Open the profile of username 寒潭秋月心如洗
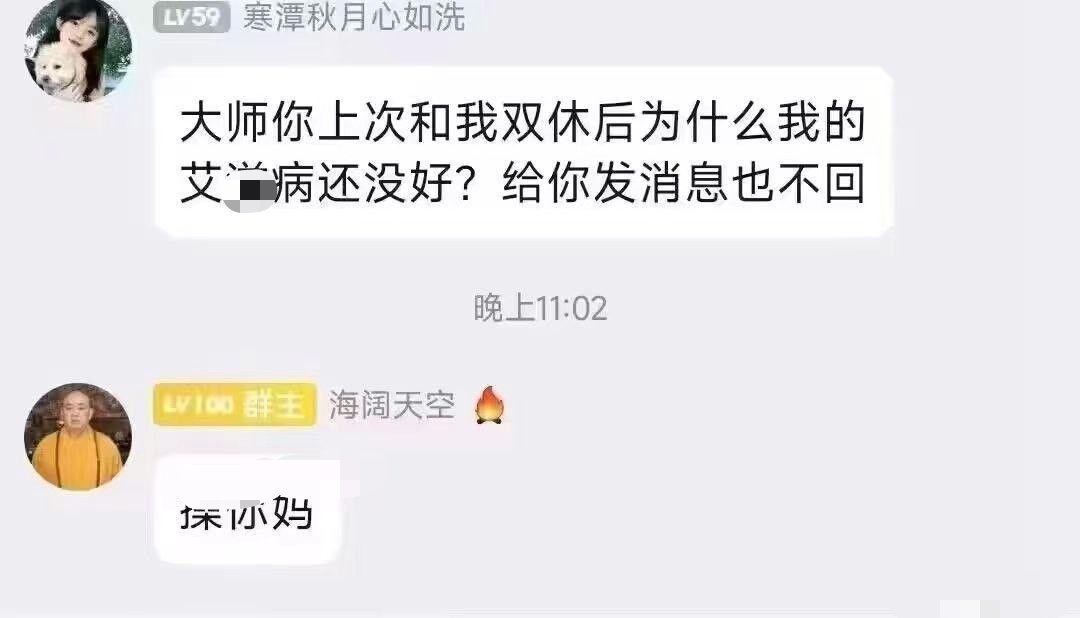Image resolution: width=1080 pixels, height=618 pixels. click(354, 17)
